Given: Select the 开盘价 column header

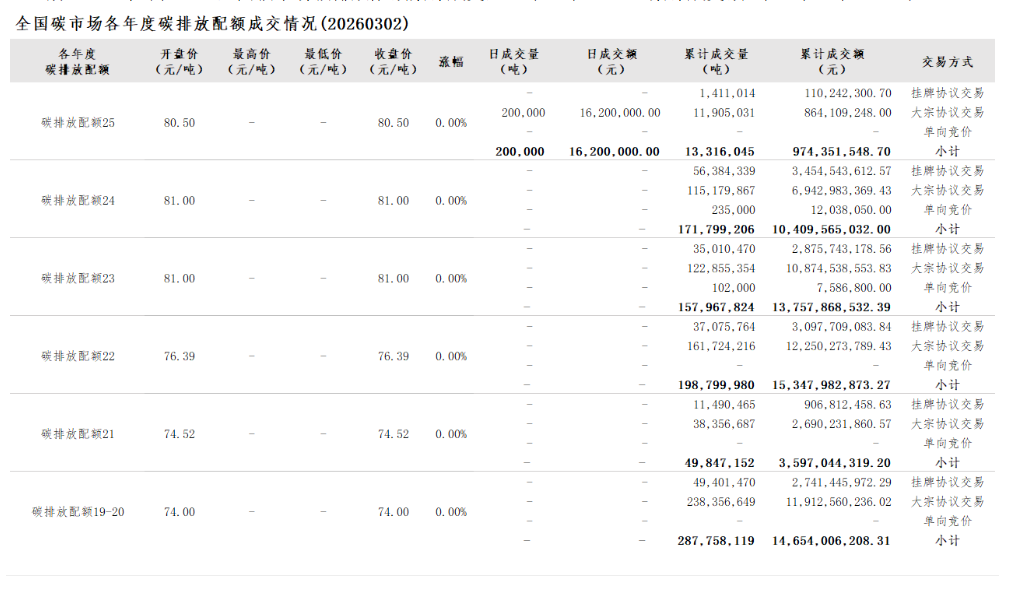Looking at the screenshot, I should coord(179,61).
